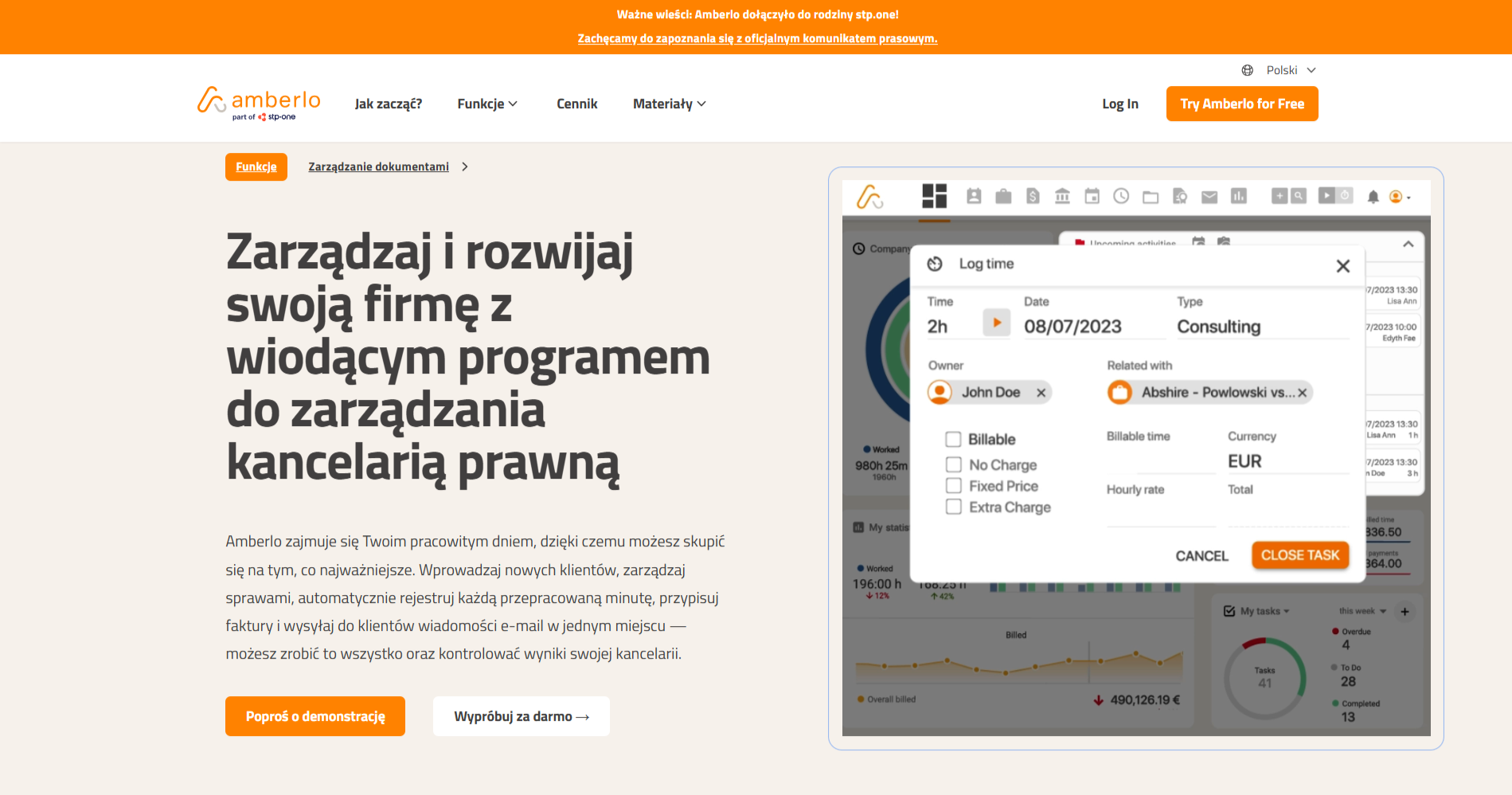The width and height of the screenshot is (1512, 795).
Task: Select the Funkcje breadcrumb tag
Action: coord(256,166)
